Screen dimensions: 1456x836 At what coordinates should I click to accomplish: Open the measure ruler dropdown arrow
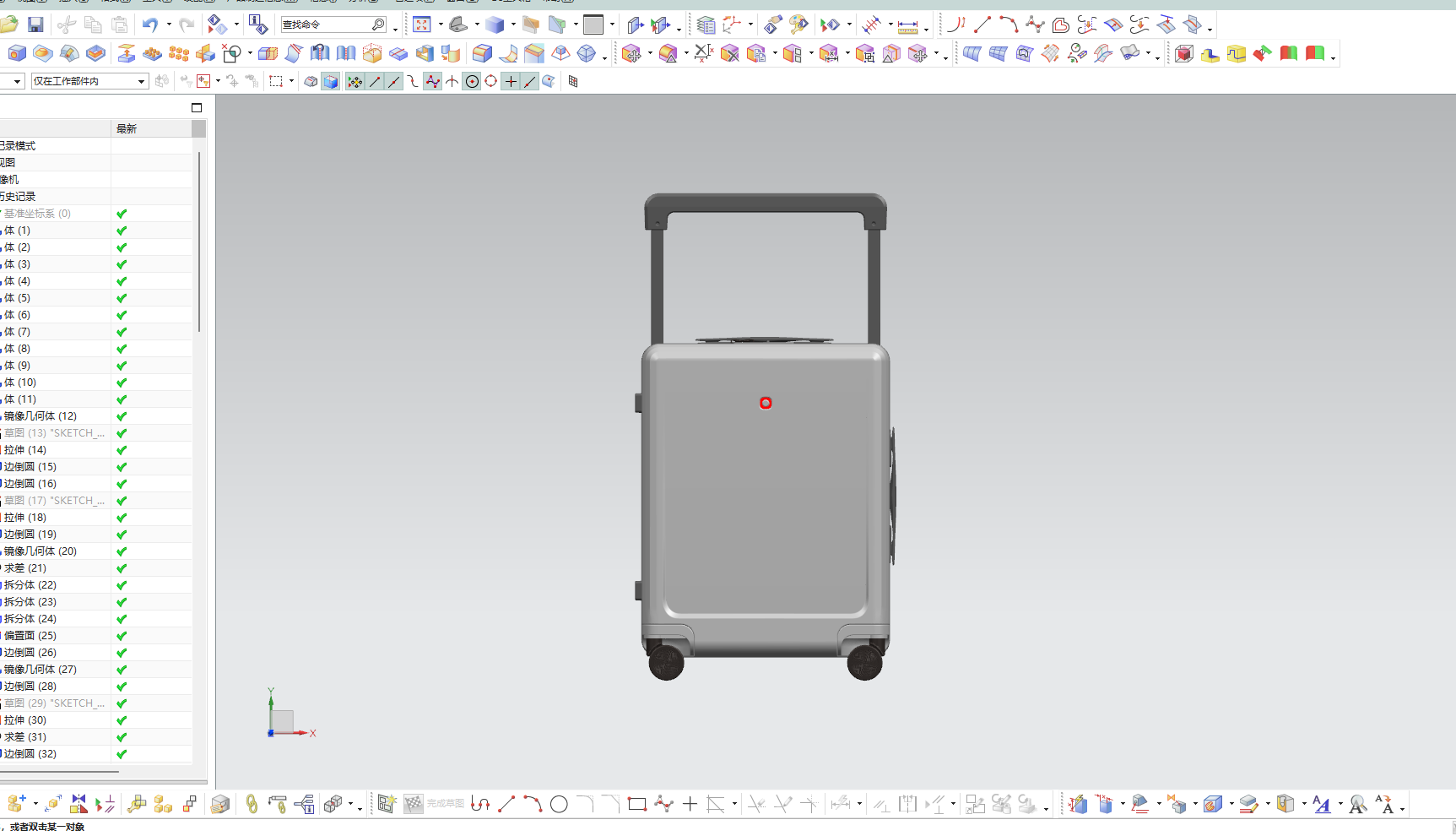(927, 28)
